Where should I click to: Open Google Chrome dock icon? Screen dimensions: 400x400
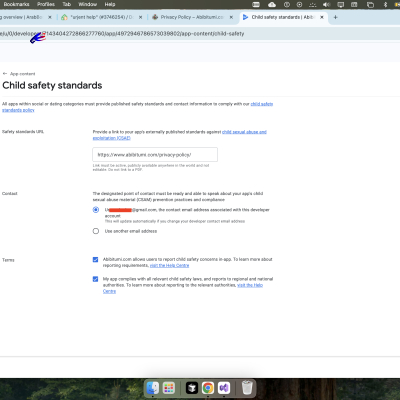(x=208, y=388)
